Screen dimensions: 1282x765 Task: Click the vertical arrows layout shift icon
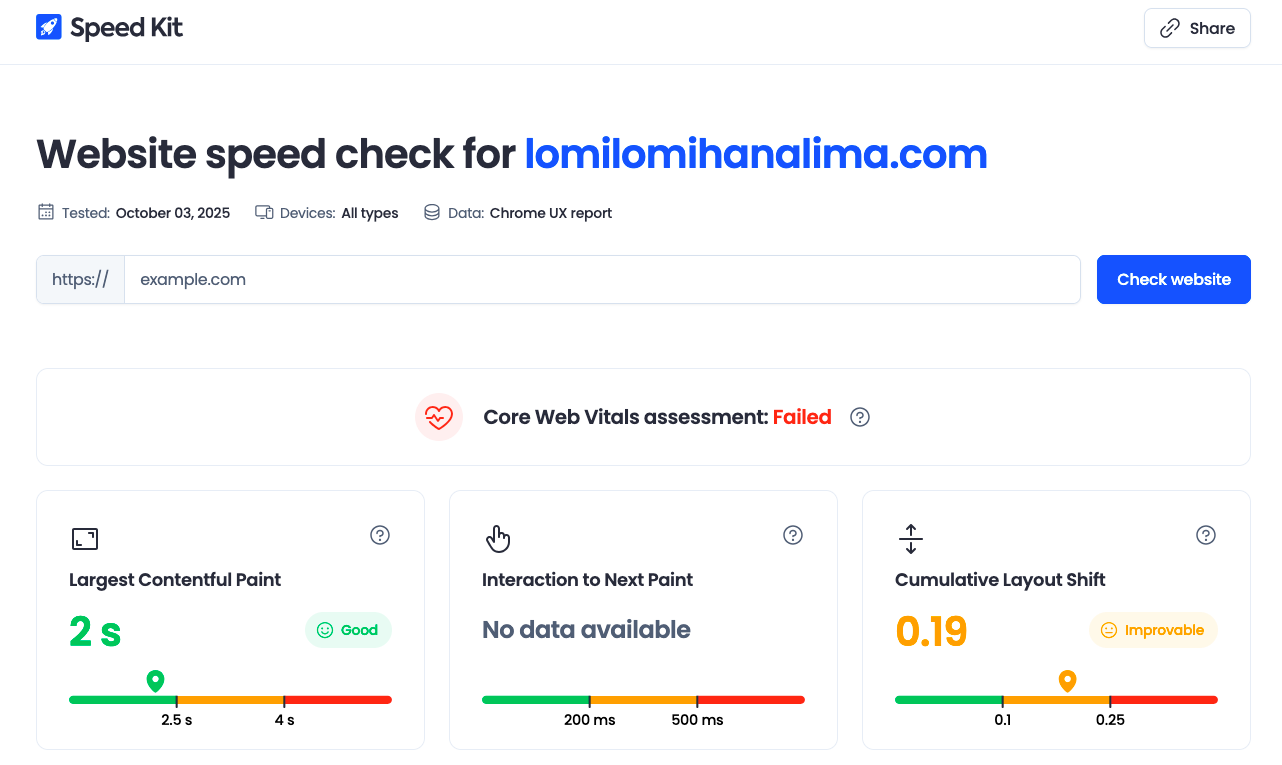tap(911, 539)
